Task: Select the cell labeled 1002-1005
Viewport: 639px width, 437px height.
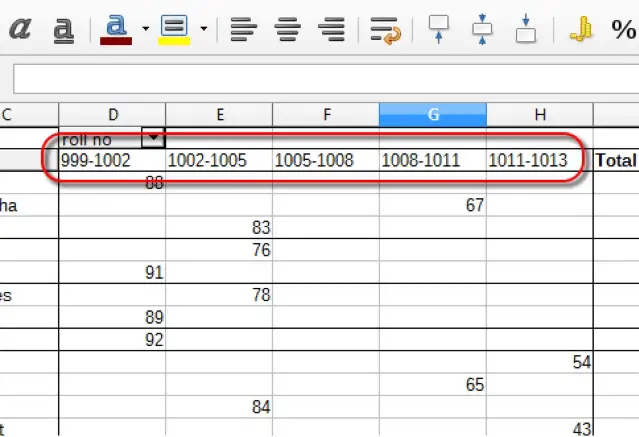Action: pyautogui.click(x=219, y=160)
